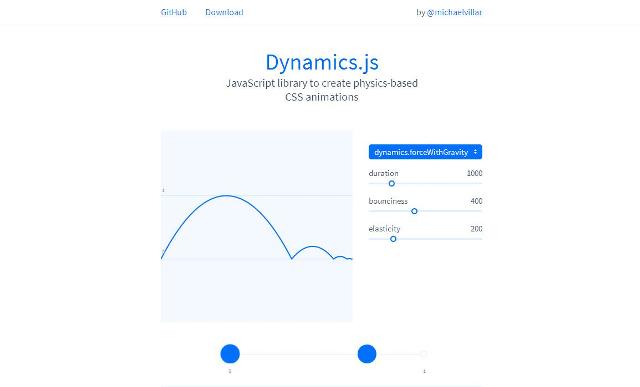
Task: Open the dynamics.forceWithGravity dropdown
Action: point(425,152)
